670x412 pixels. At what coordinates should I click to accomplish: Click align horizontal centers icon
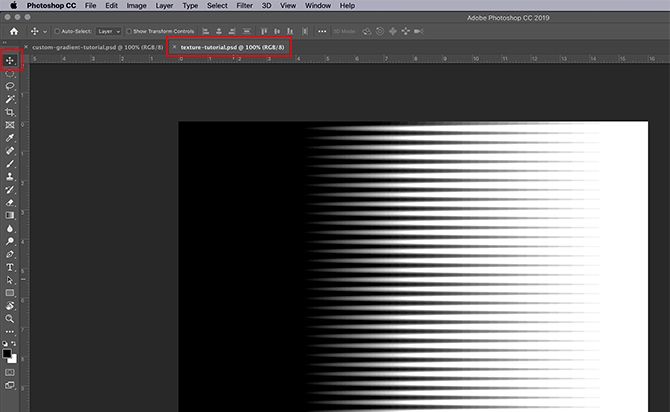click(x=218, y=31)
